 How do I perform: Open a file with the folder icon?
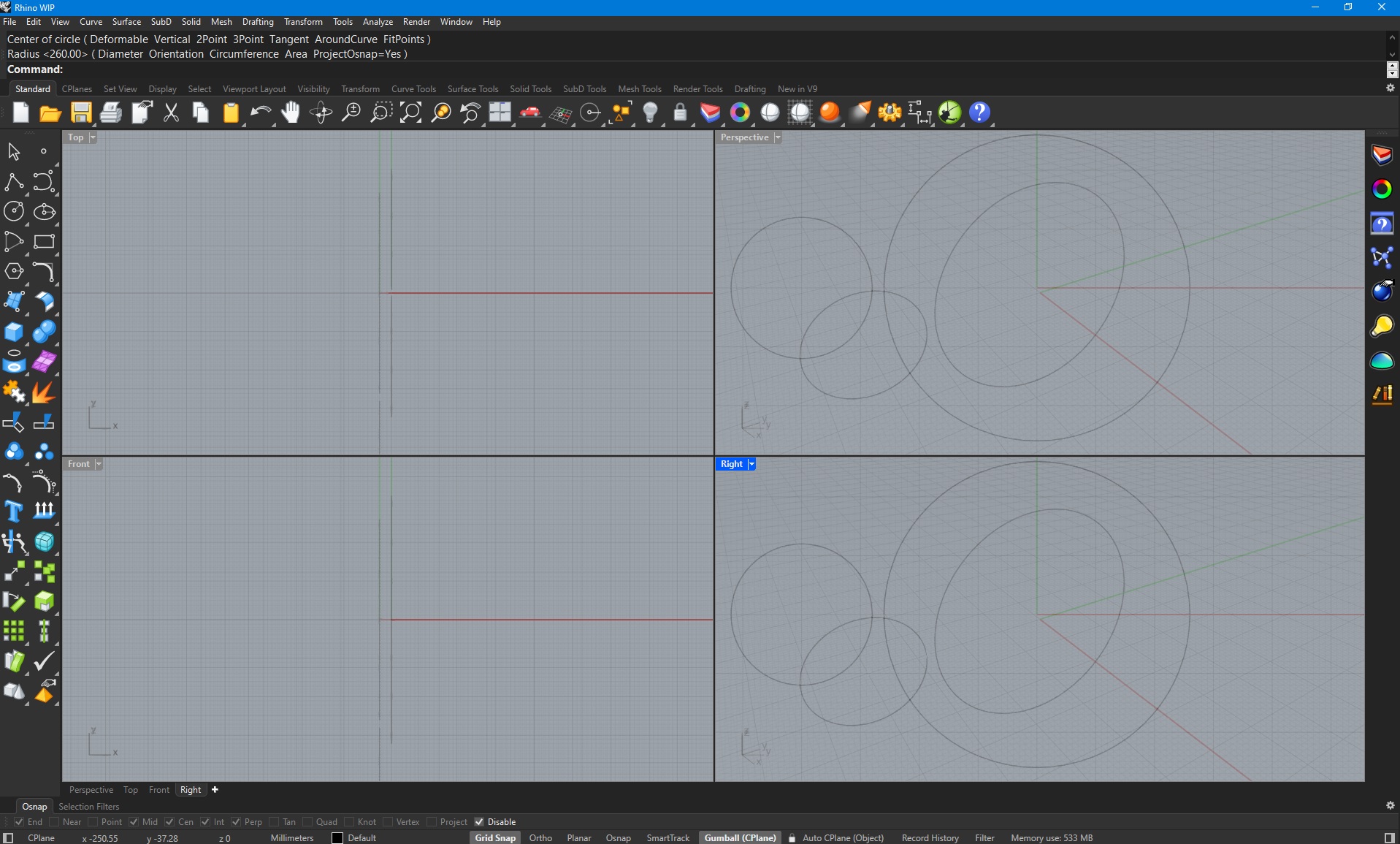coord(50,113)
